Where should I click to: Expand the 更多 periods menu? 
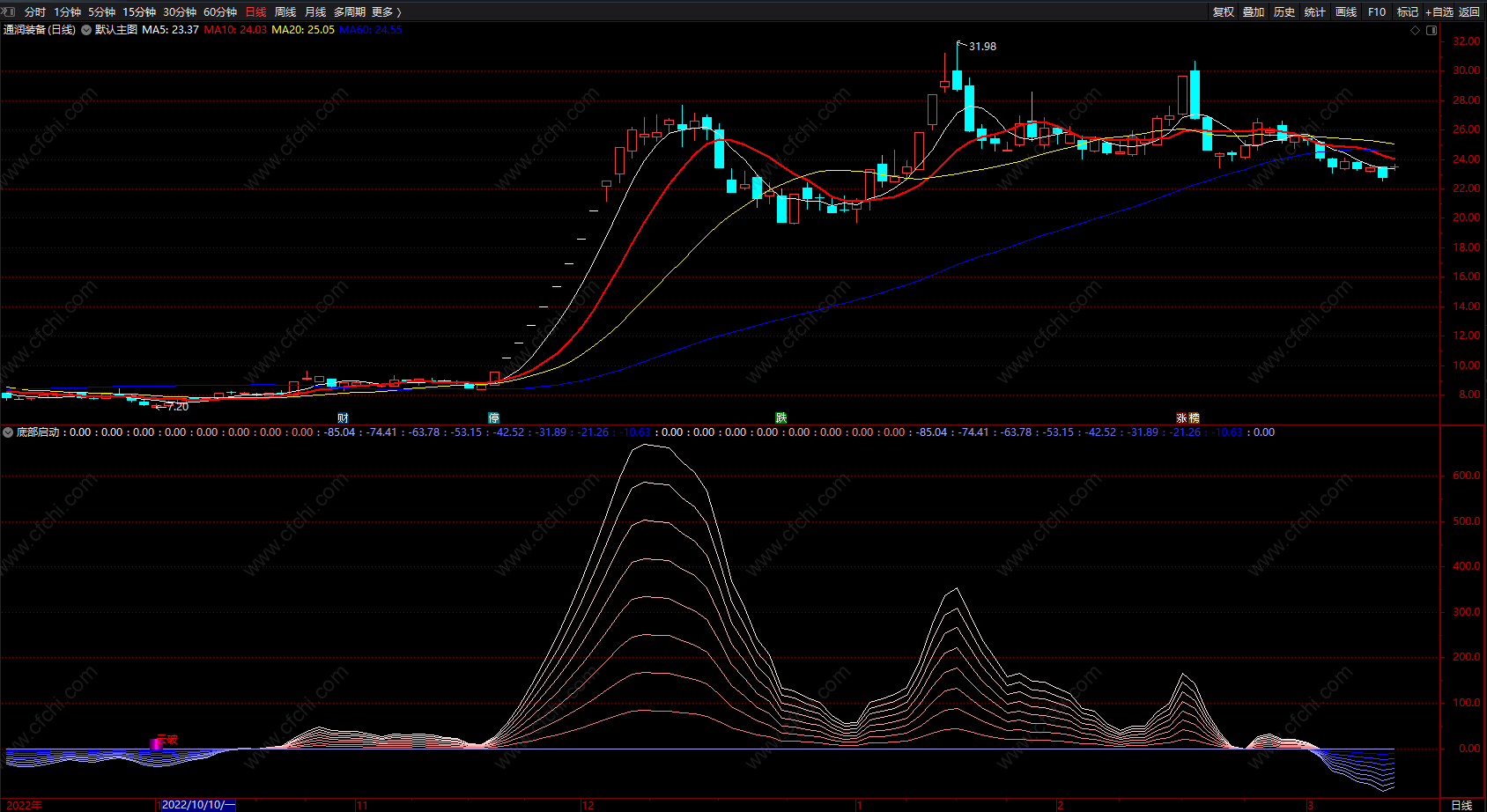386,11
